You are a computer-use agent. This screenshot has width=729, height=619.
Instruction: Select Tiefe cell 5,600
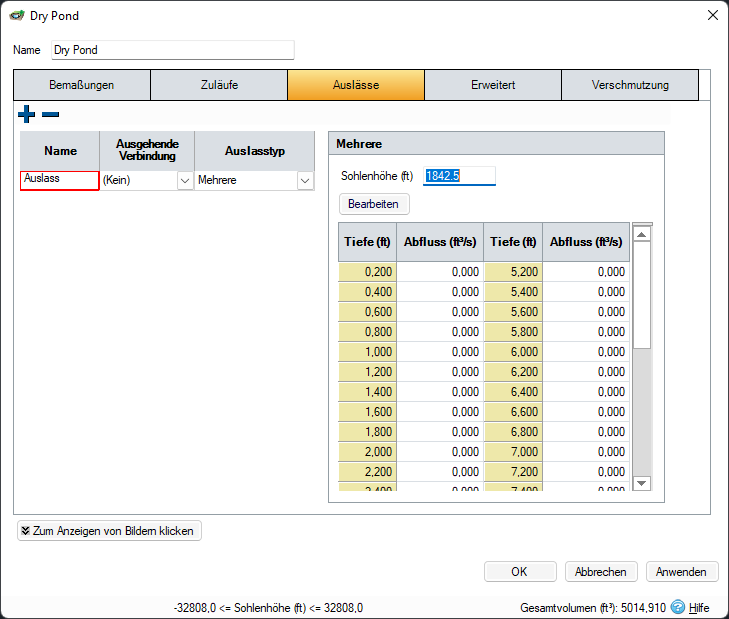[x=513, y=312]
